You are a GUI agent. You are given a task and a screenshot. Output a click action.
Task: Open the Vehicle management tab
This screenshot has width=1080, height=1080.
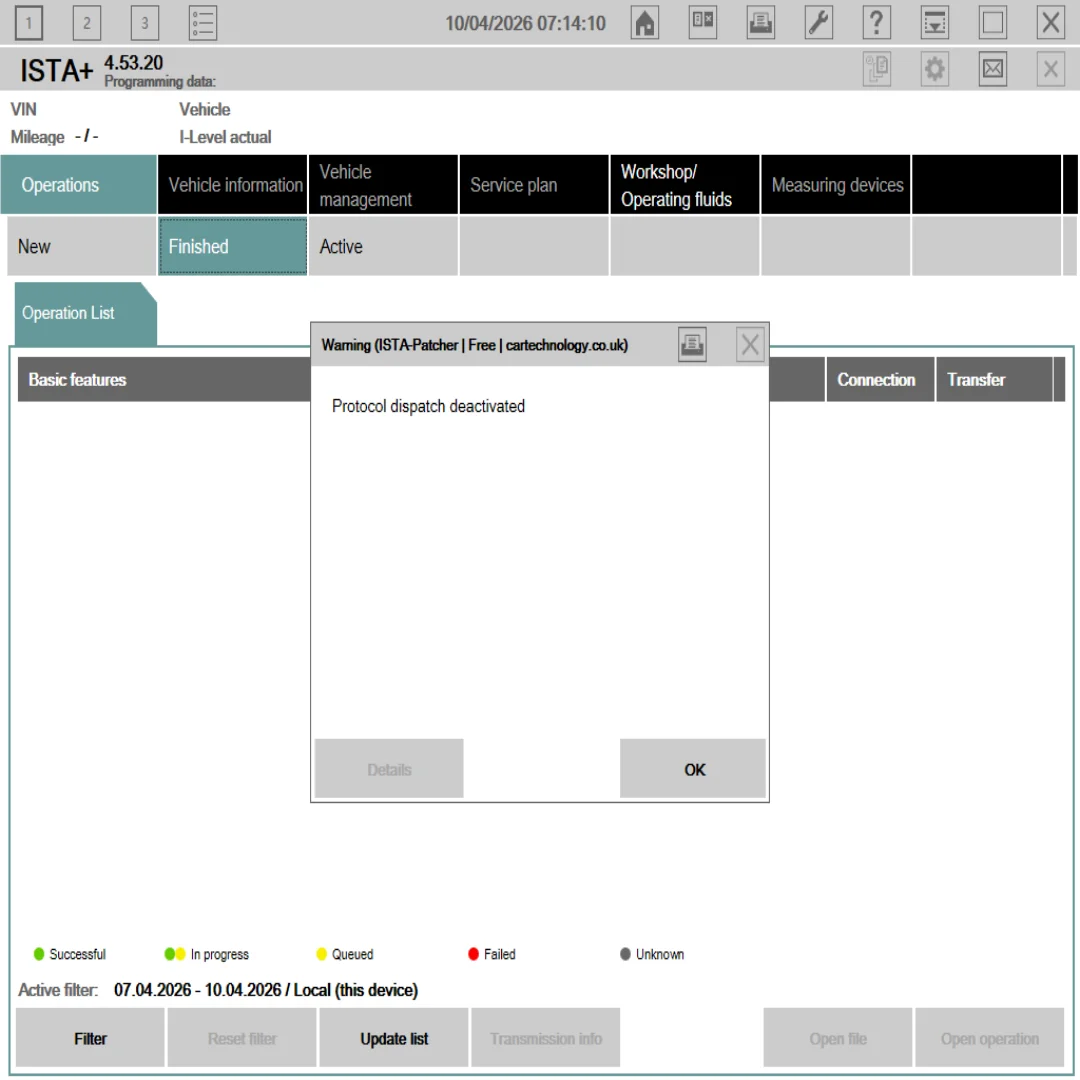click(x=384, y=185)
